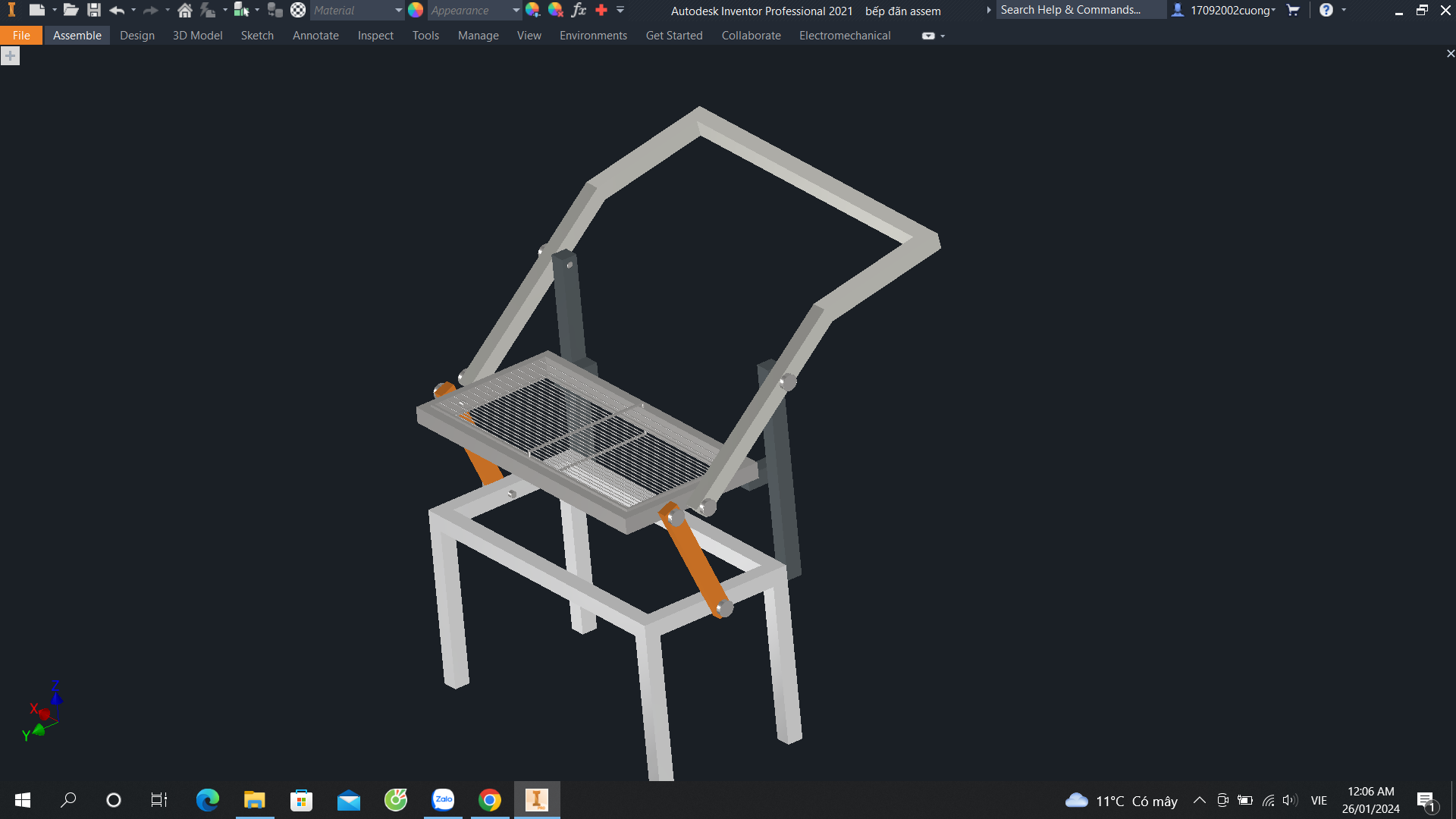Open the 17092002cuong account menu
This screenshot has height=819, width=1456.
point(1223,10)
